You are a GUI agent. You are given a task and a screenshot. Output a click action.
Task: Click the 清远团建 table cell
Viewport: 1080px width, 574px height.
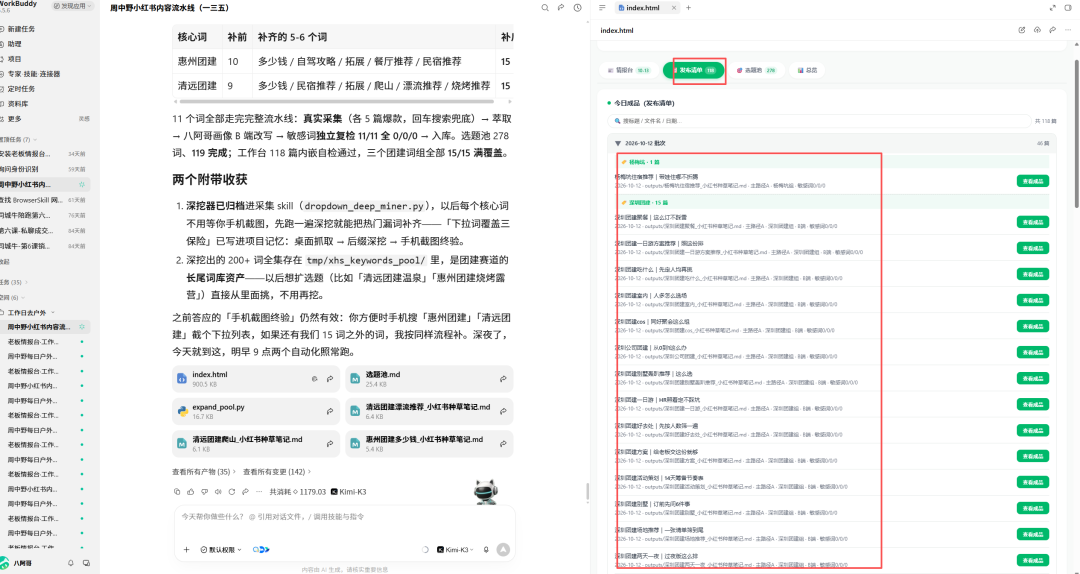click(197, 86)
